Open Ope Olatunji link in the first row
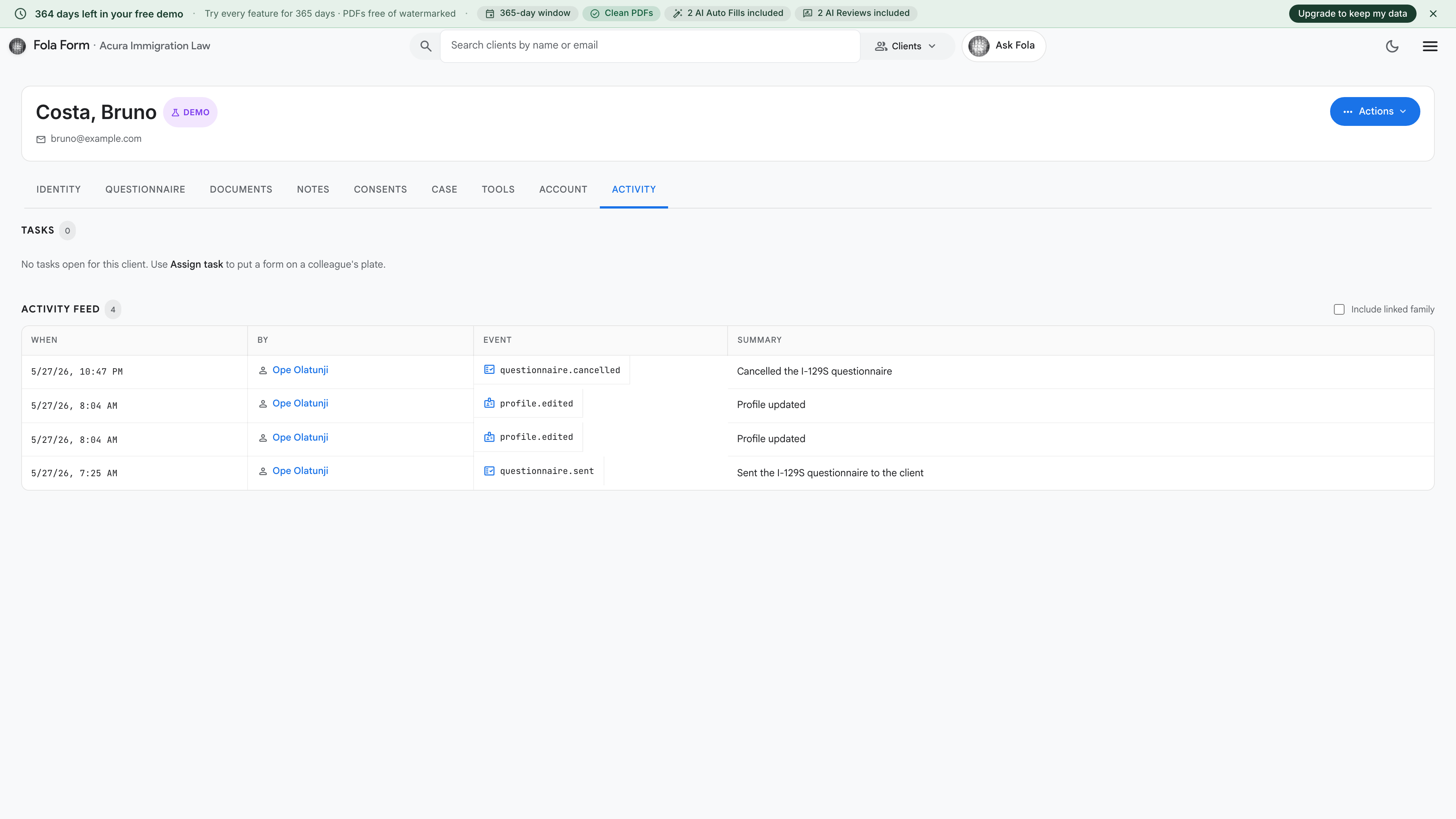The height and width of the screenshot is (819, 1456). [300, 370]
